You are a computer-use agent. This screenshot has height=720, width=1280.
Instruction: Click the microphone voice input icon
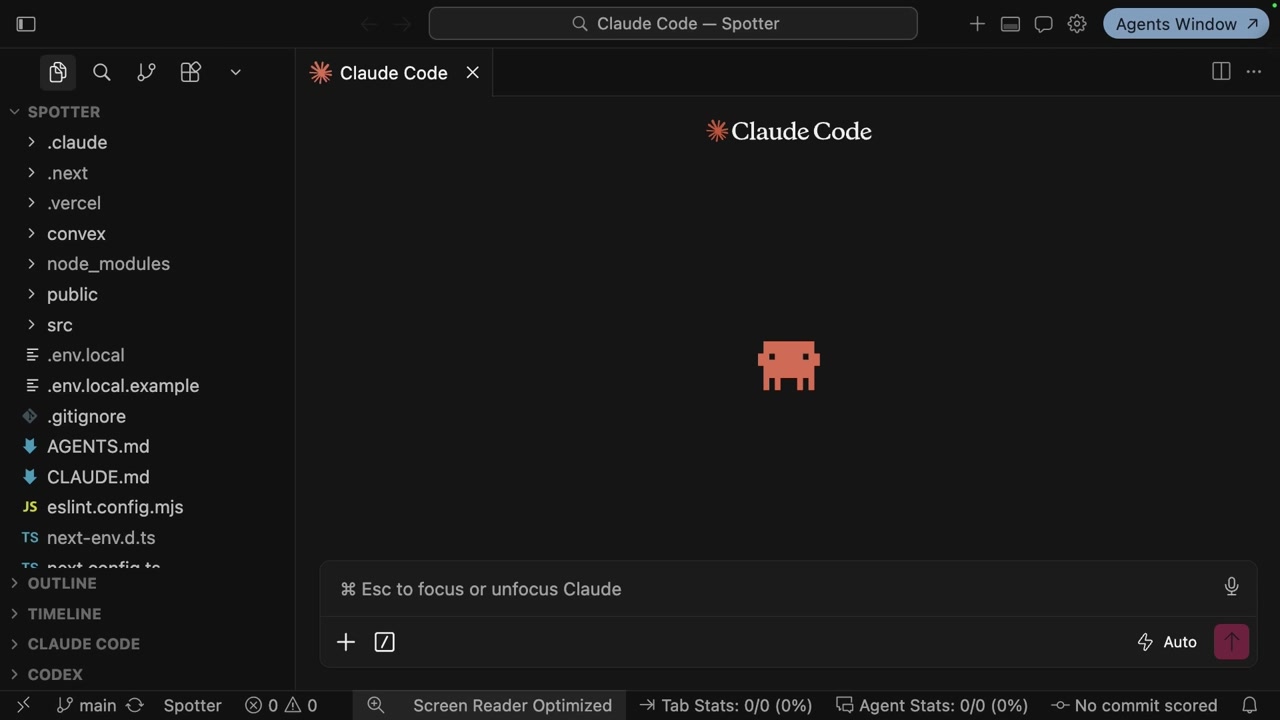(1231, 587)
